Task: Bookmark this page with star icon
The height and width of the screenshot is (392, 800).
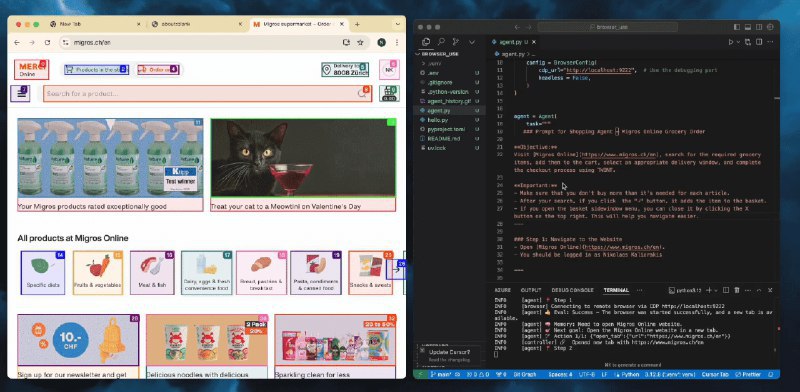Action: 360,42
